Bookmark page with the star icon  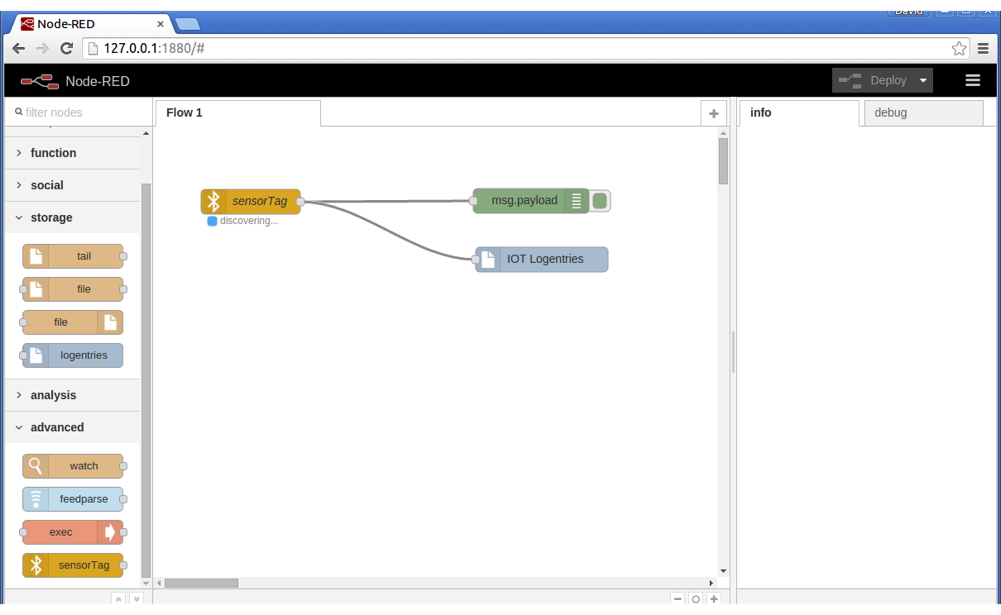coord(959,48)
